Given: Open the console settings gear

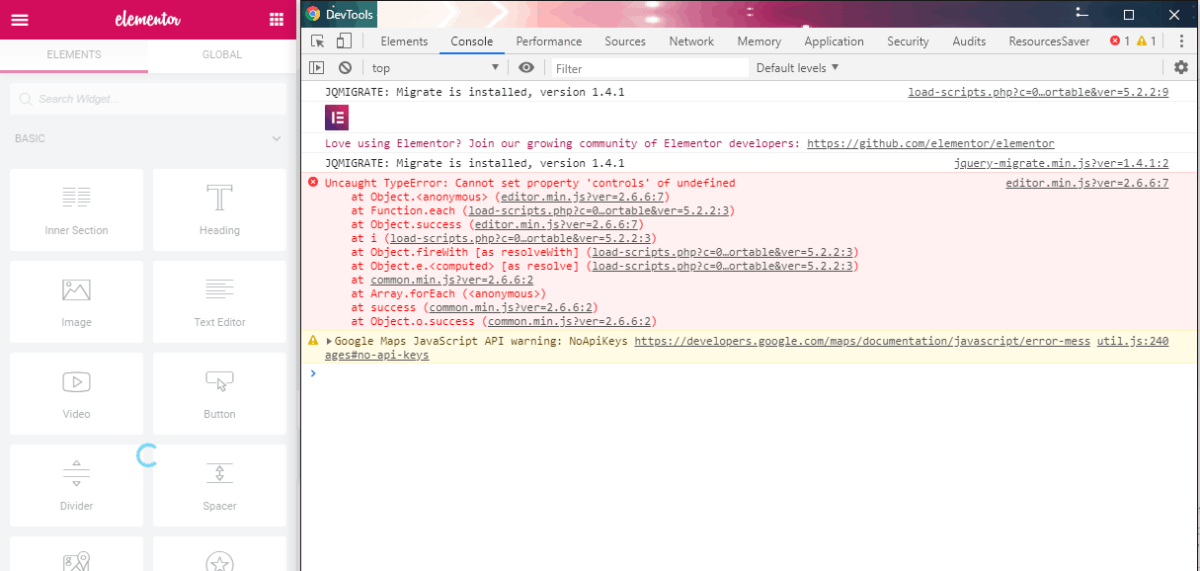Looking at the screenshot, I should pyautogui.click(x=1181, y=68).
